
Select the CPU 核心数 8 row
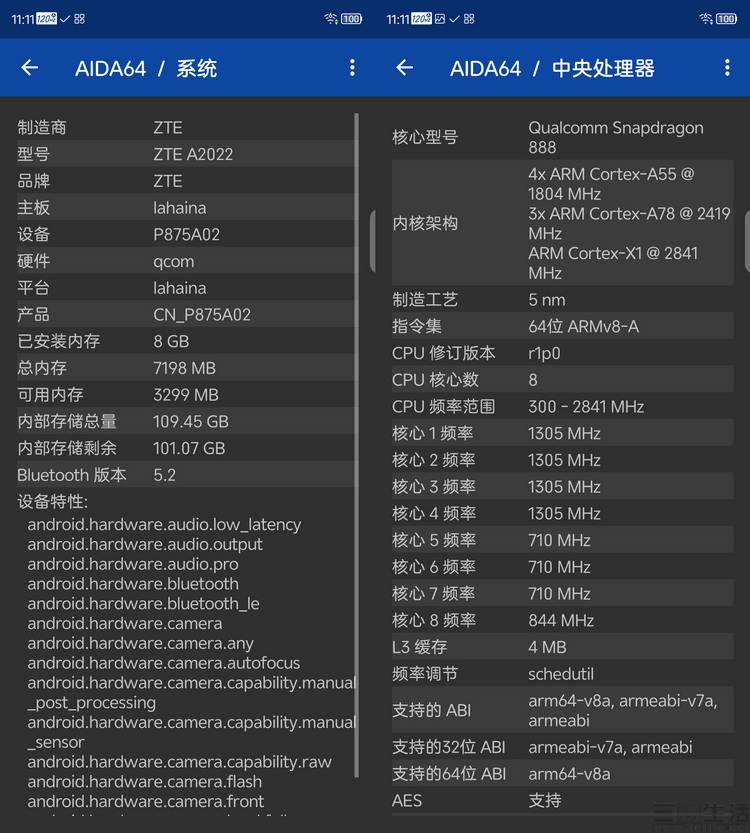562,380
